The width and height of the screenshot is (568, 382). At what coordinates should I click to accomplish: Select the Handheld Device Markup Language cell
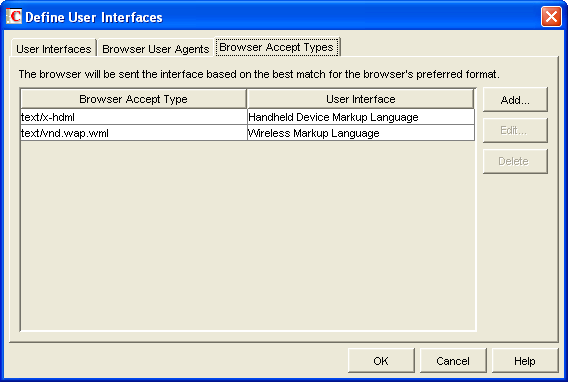[x=361, y=117]
